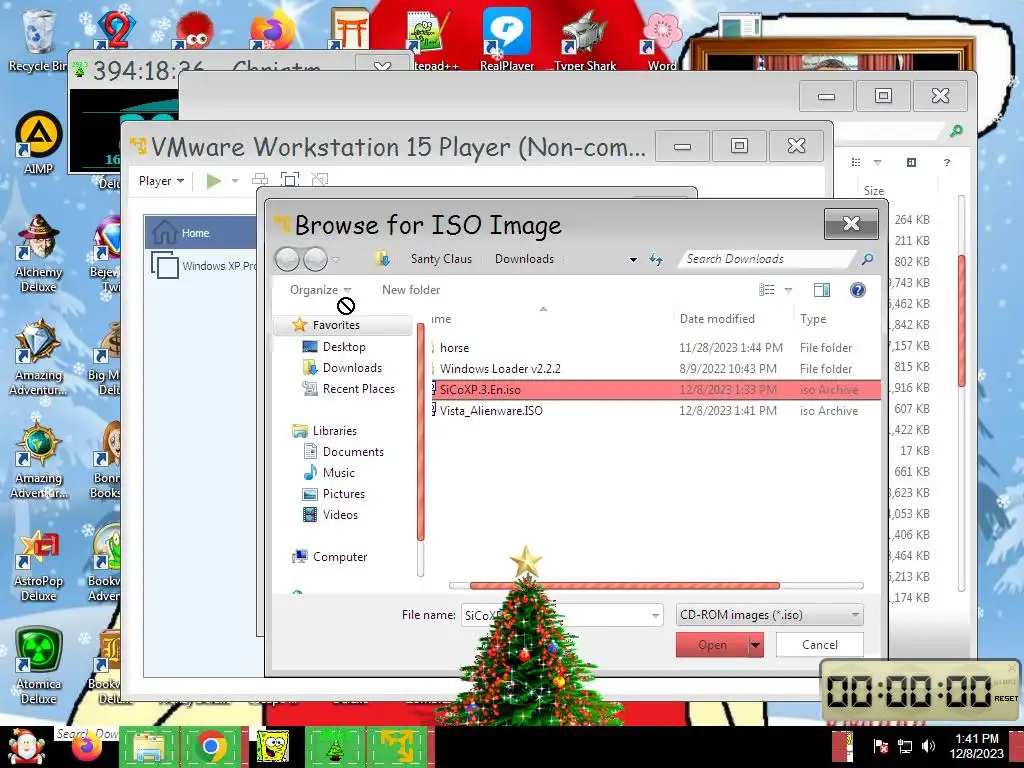
Task: Click the Open button
Action: [x=712, y=645]
